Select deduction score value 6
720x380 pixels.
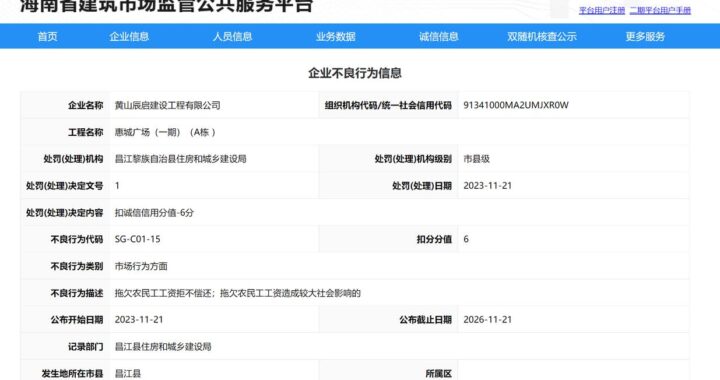pyautogui.click(x=466, y=239)
